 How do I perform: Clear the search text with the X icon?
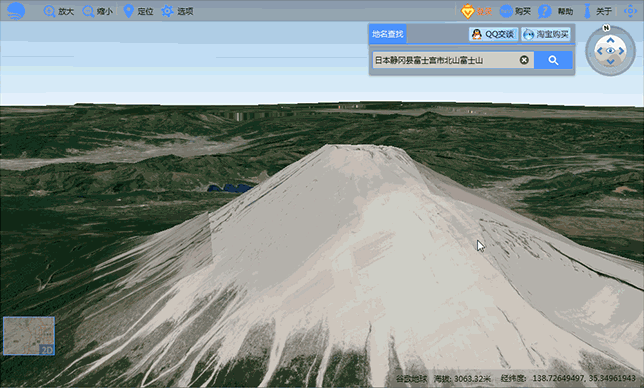[524, 60]
